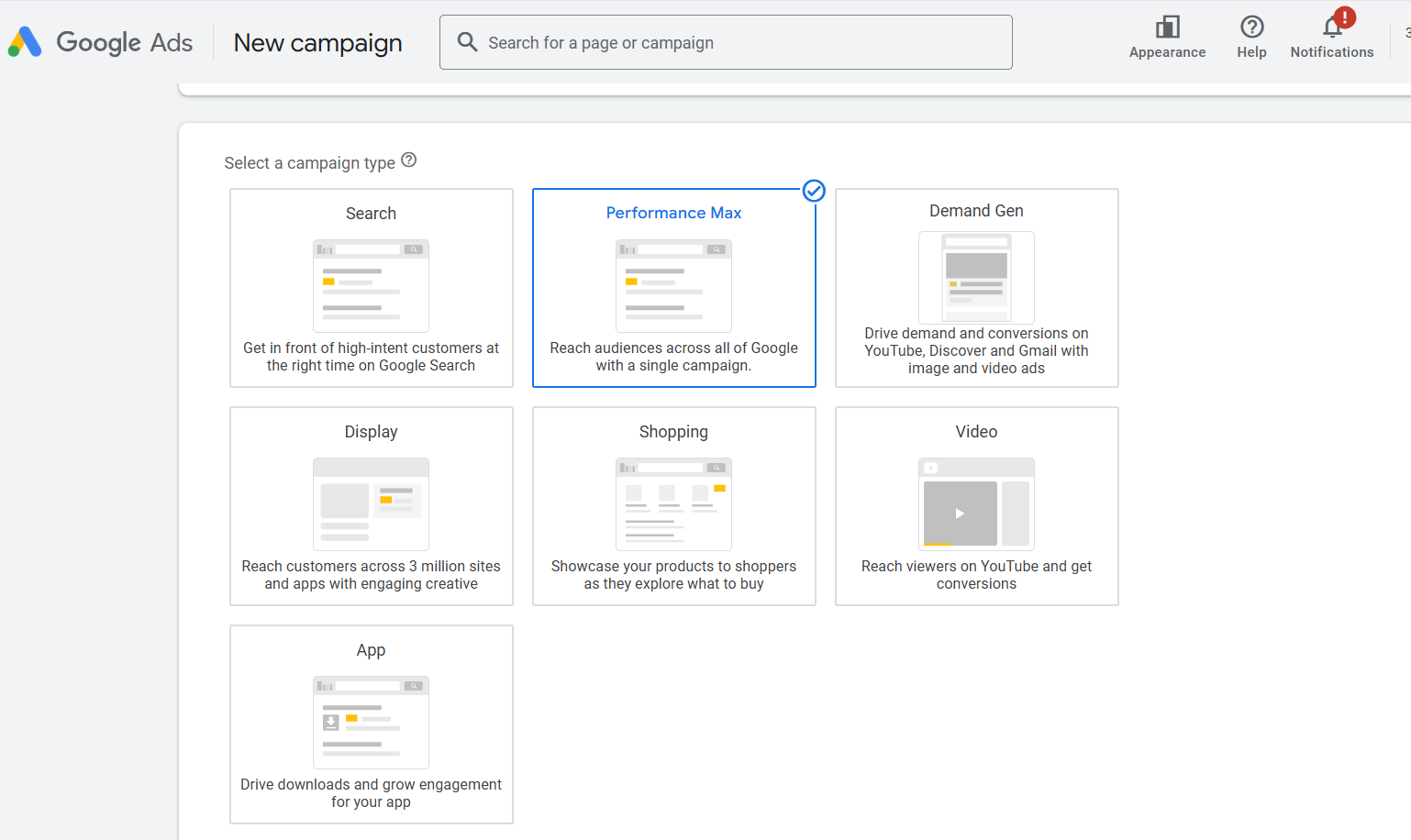Pick the App campaign title
Screen dimensions: 1411x840
coord(371,650)
